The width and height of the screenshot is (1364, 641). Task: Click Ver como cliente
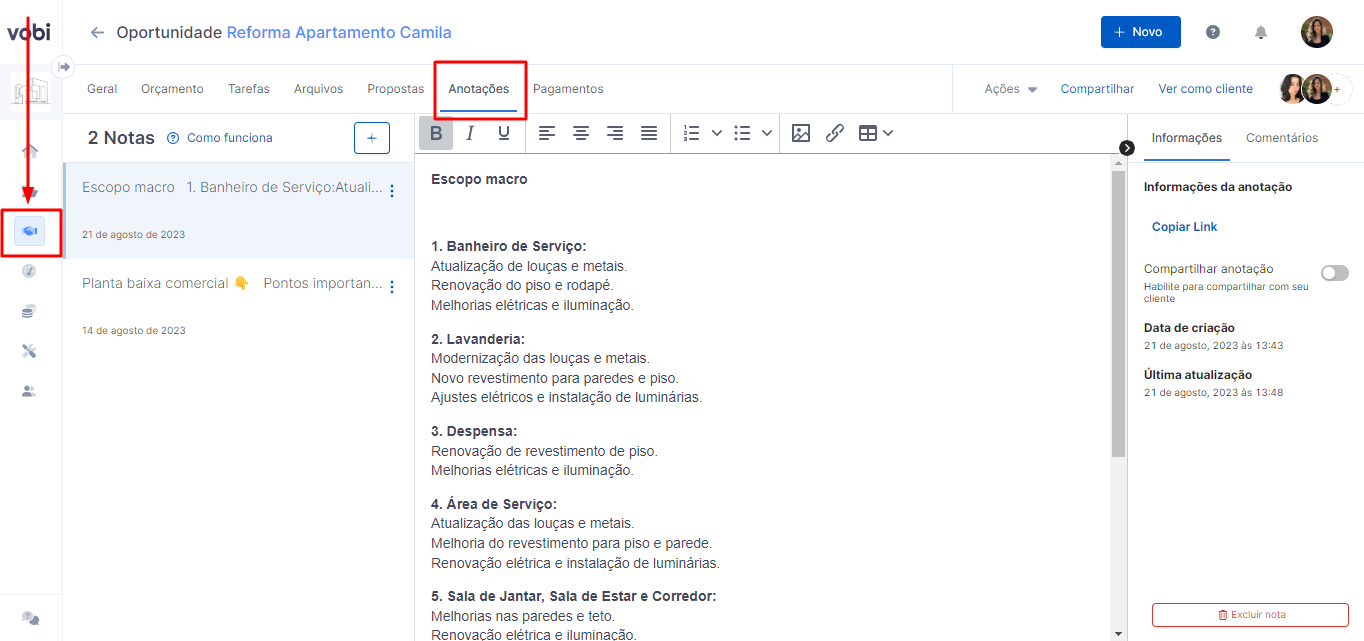(1205, 89)
